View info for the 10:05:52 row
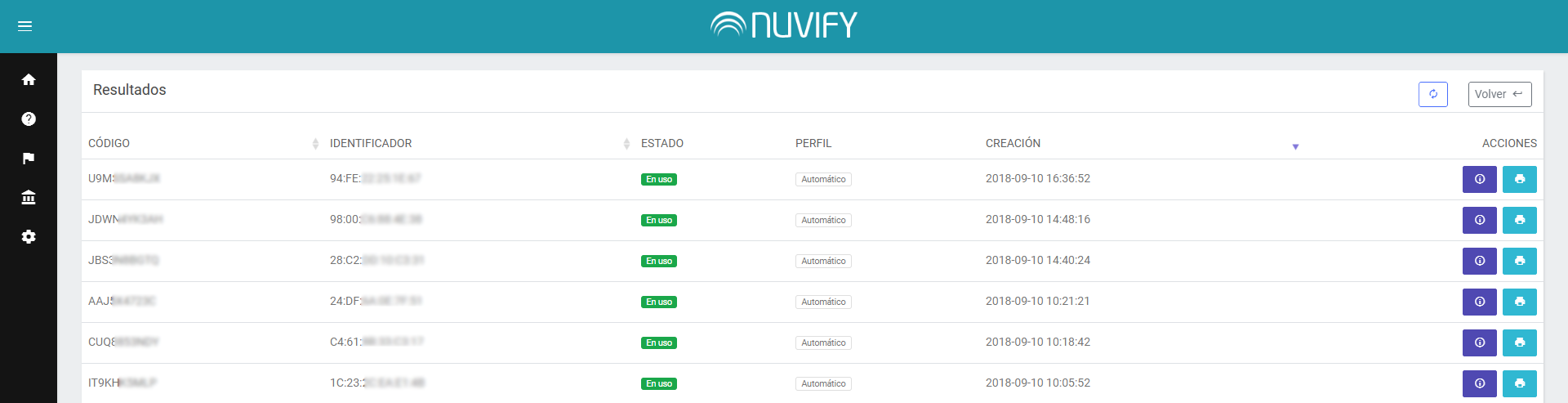 pyautogui.click(x=1480, y=383)
